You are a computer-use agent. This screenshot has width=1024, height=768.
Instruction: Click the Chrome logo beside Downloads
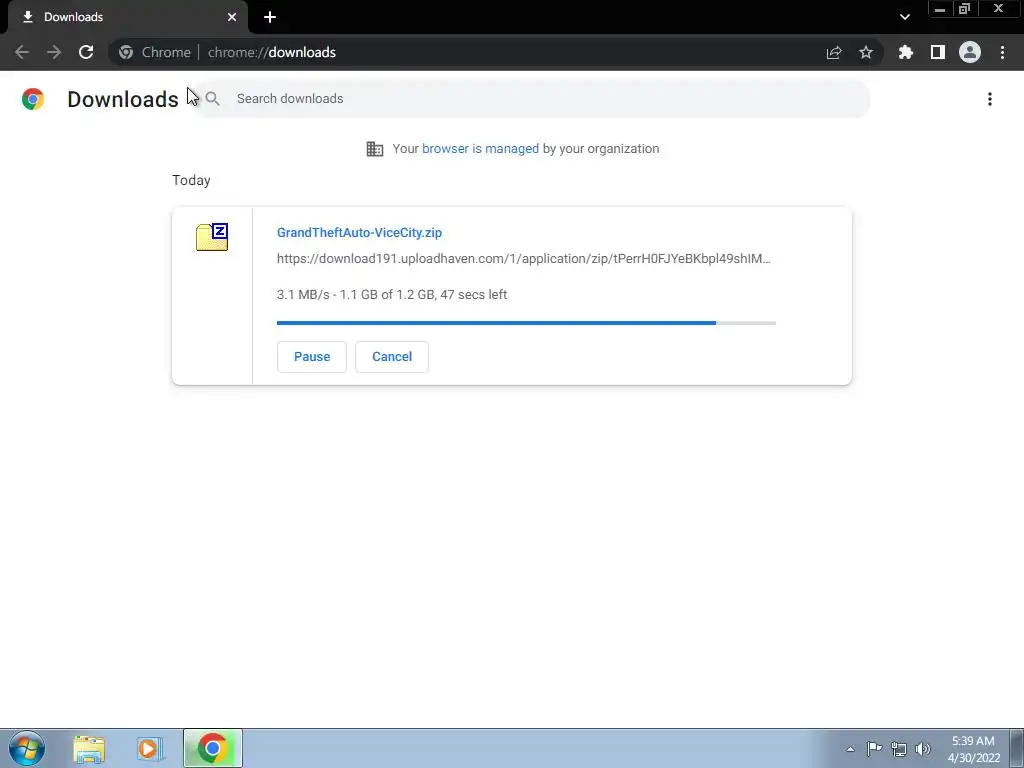(x=33, y=99)
